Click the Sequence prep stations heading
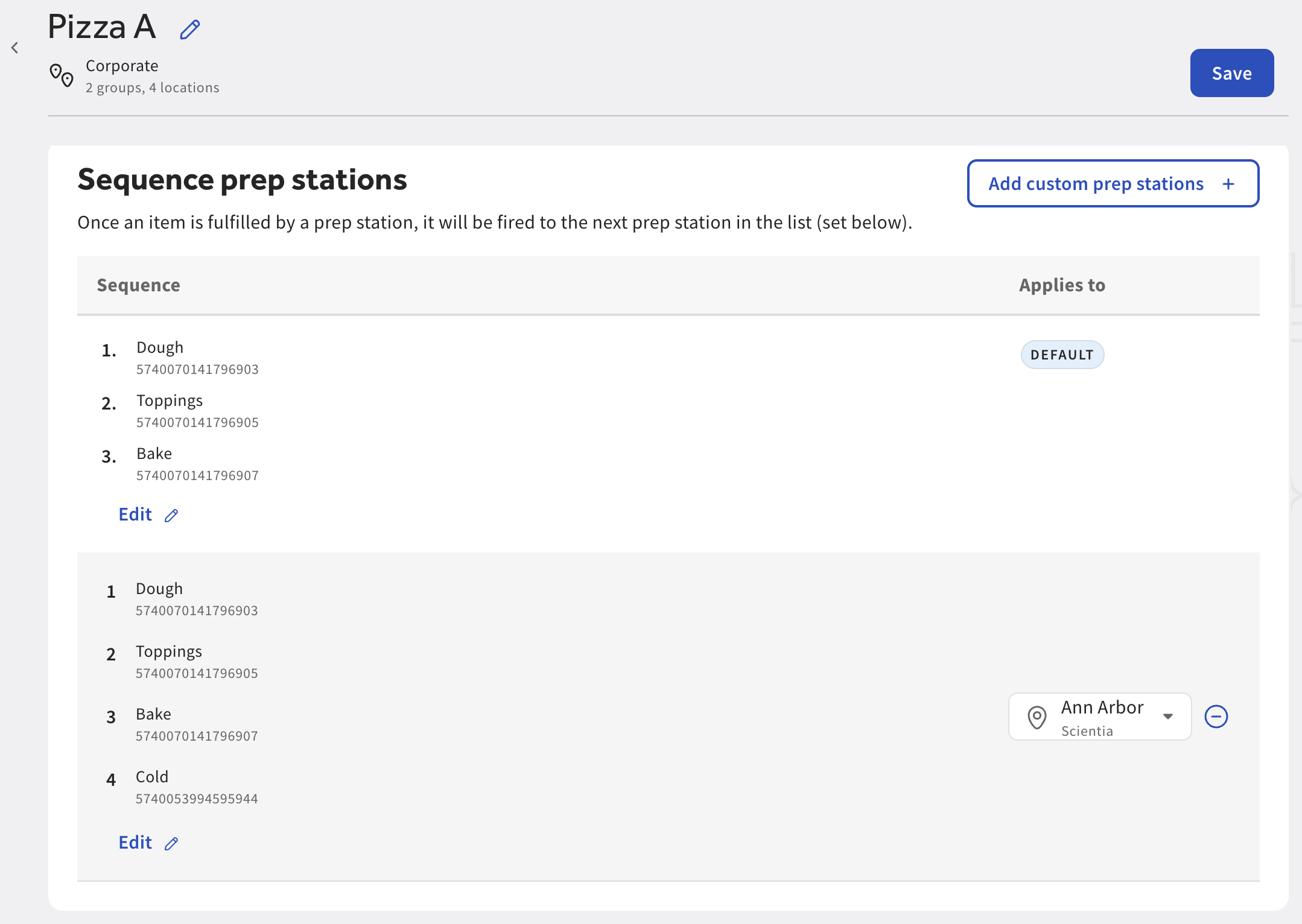This screenshot has width=1302, height=924. tap(243, 180)
